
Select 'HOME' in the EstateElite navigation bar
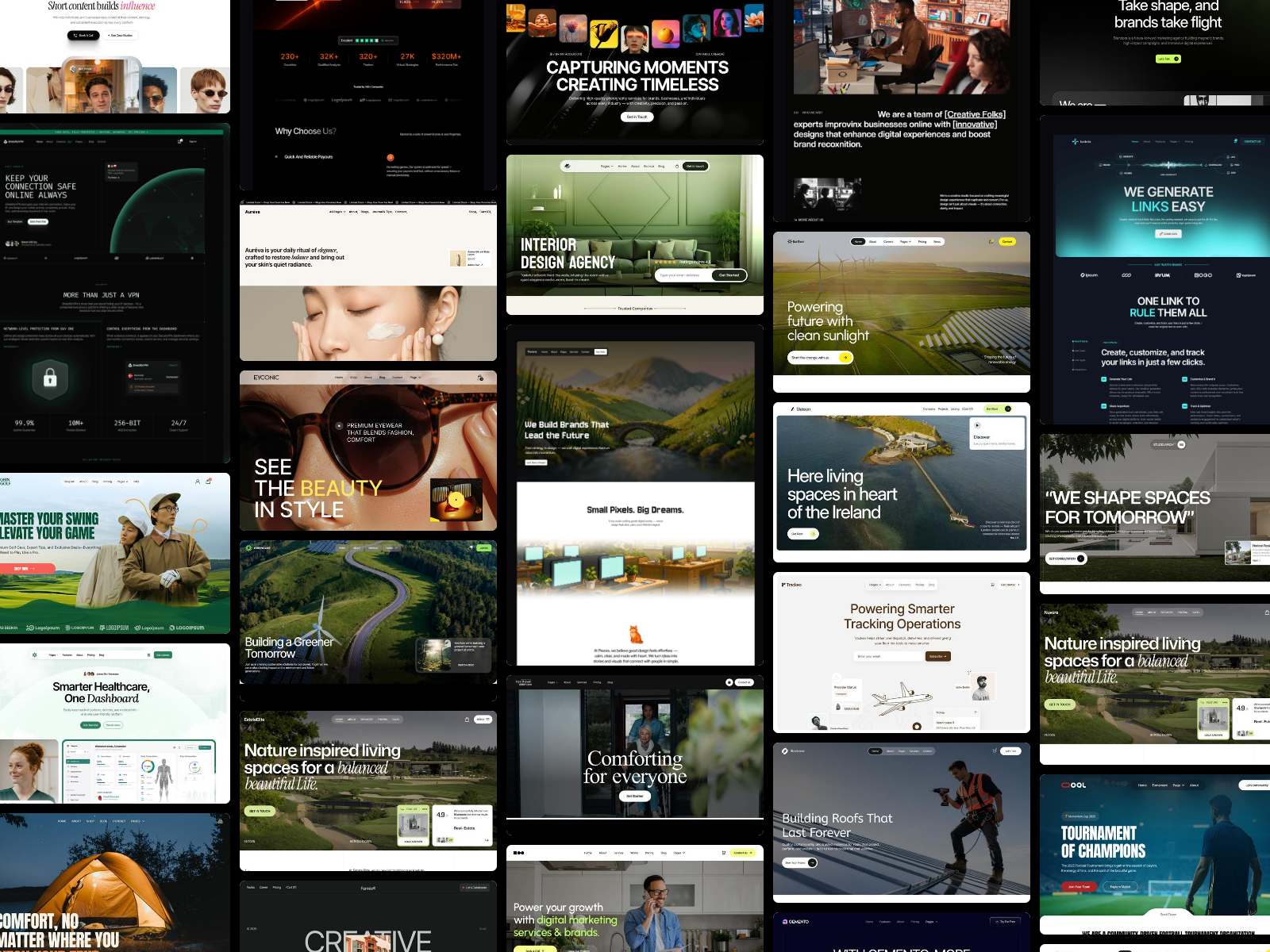pos(339,720)
